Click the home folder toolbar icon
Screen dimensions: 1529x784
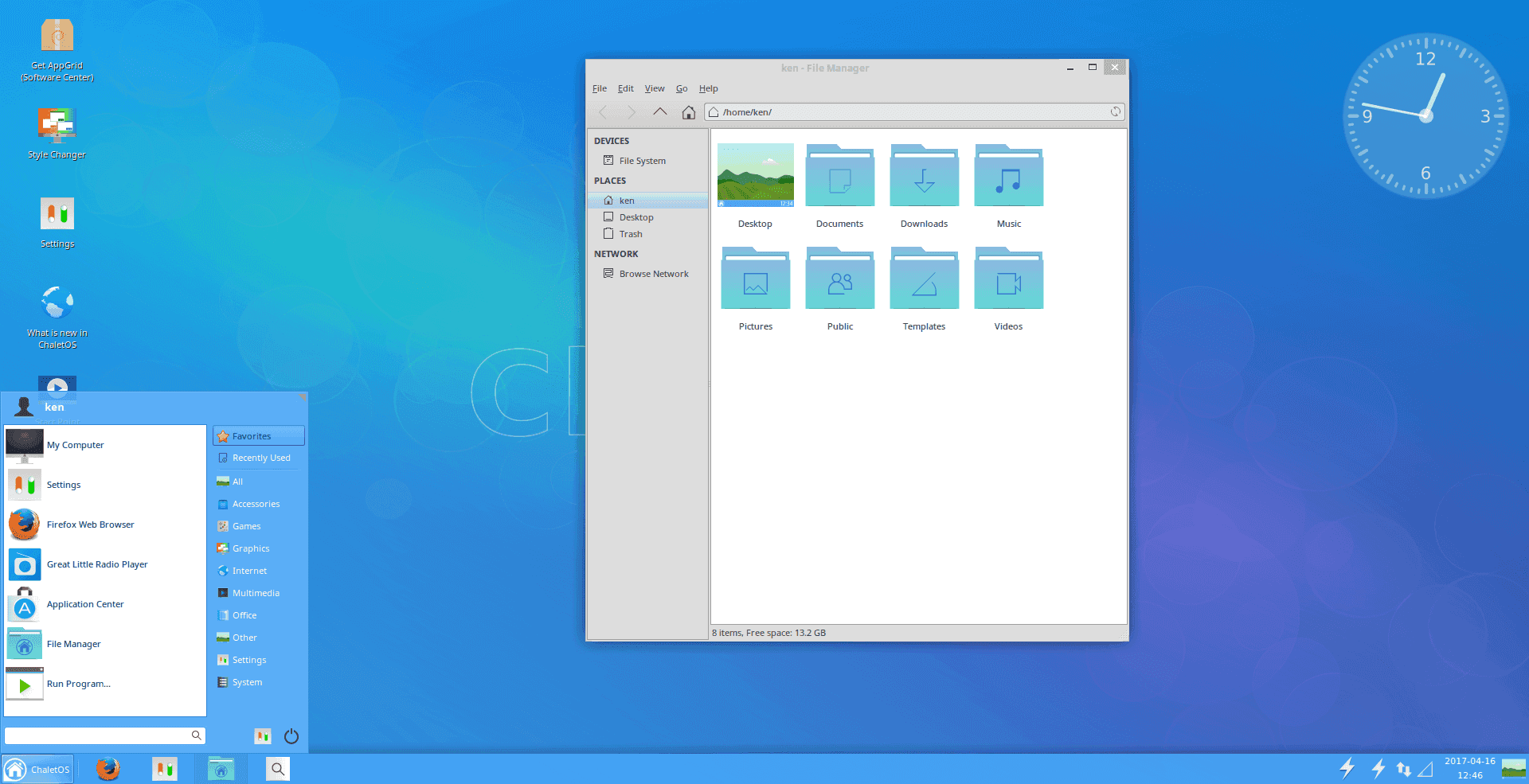click(688, 112)
